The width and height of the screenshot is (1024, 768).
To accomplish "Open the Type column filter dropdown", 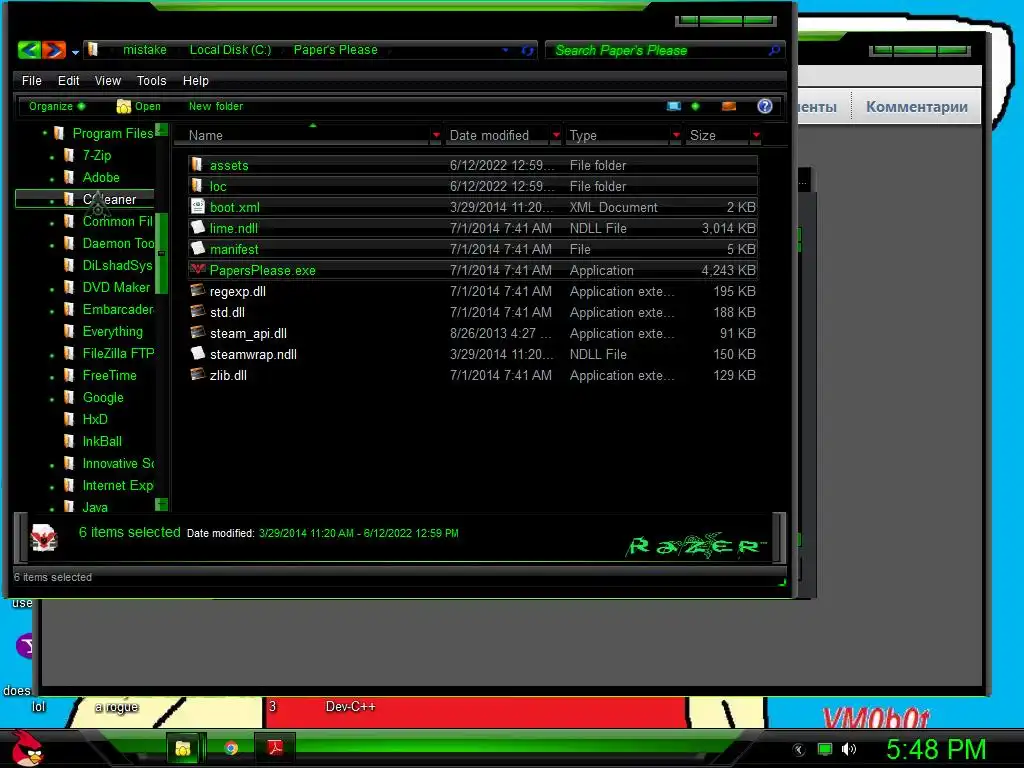I will (x=676, y=135).
